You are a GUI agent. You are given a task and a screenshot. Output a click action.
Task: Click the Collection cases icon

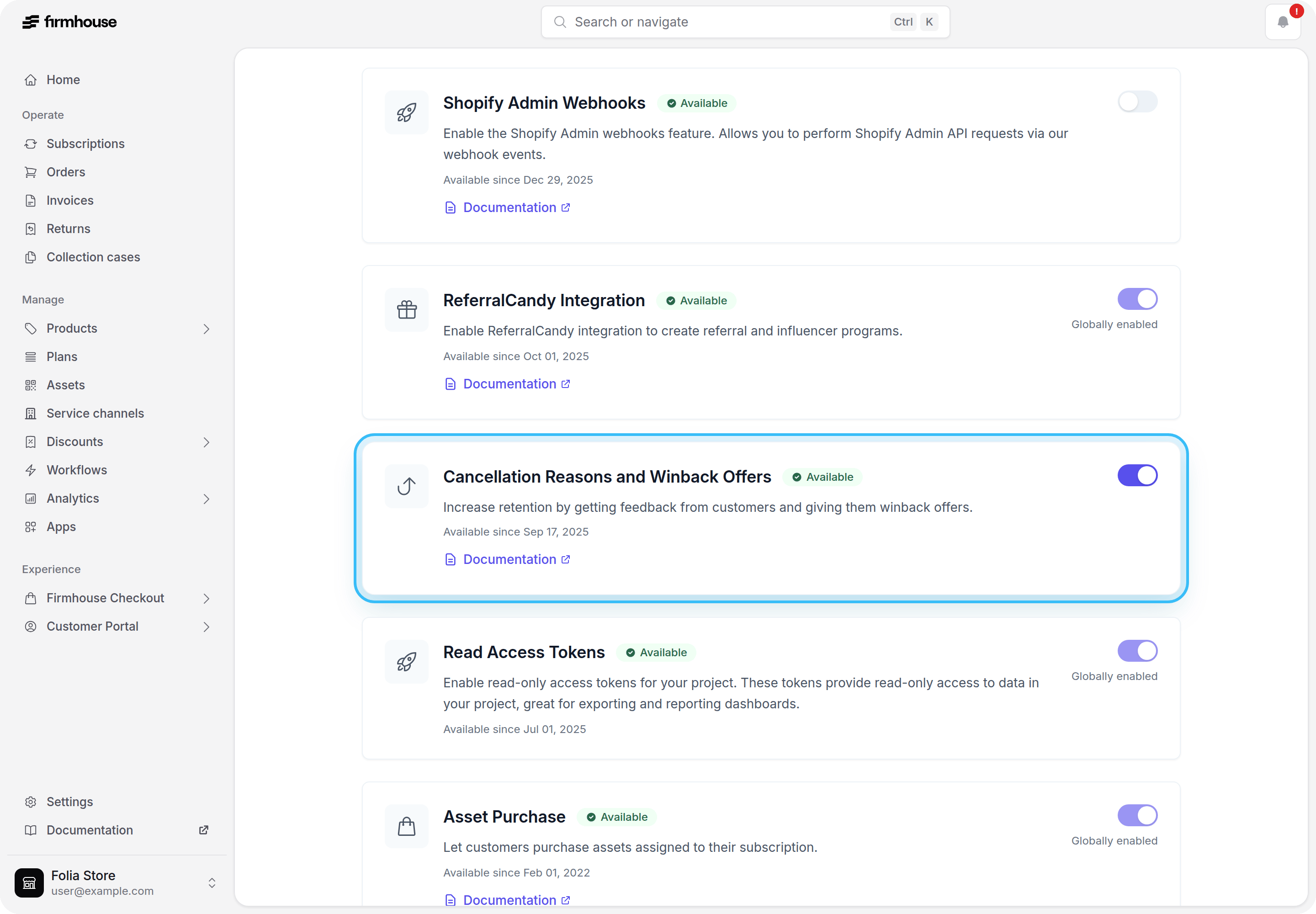pyautogui.click(x=31, y=257)
